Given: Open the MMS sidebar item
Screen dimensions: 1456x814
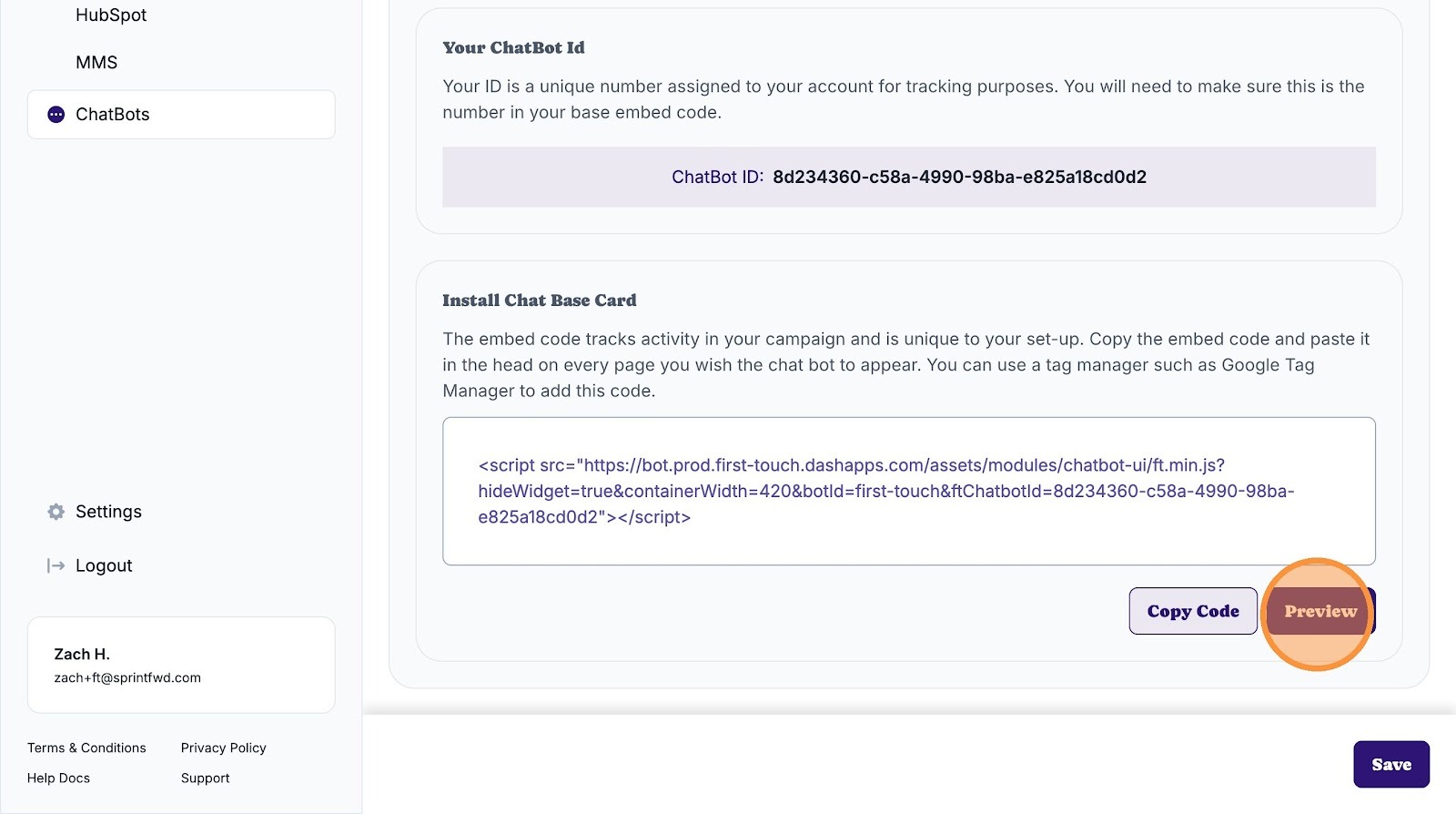Looking at the screenshot, I should coord(96,63).
